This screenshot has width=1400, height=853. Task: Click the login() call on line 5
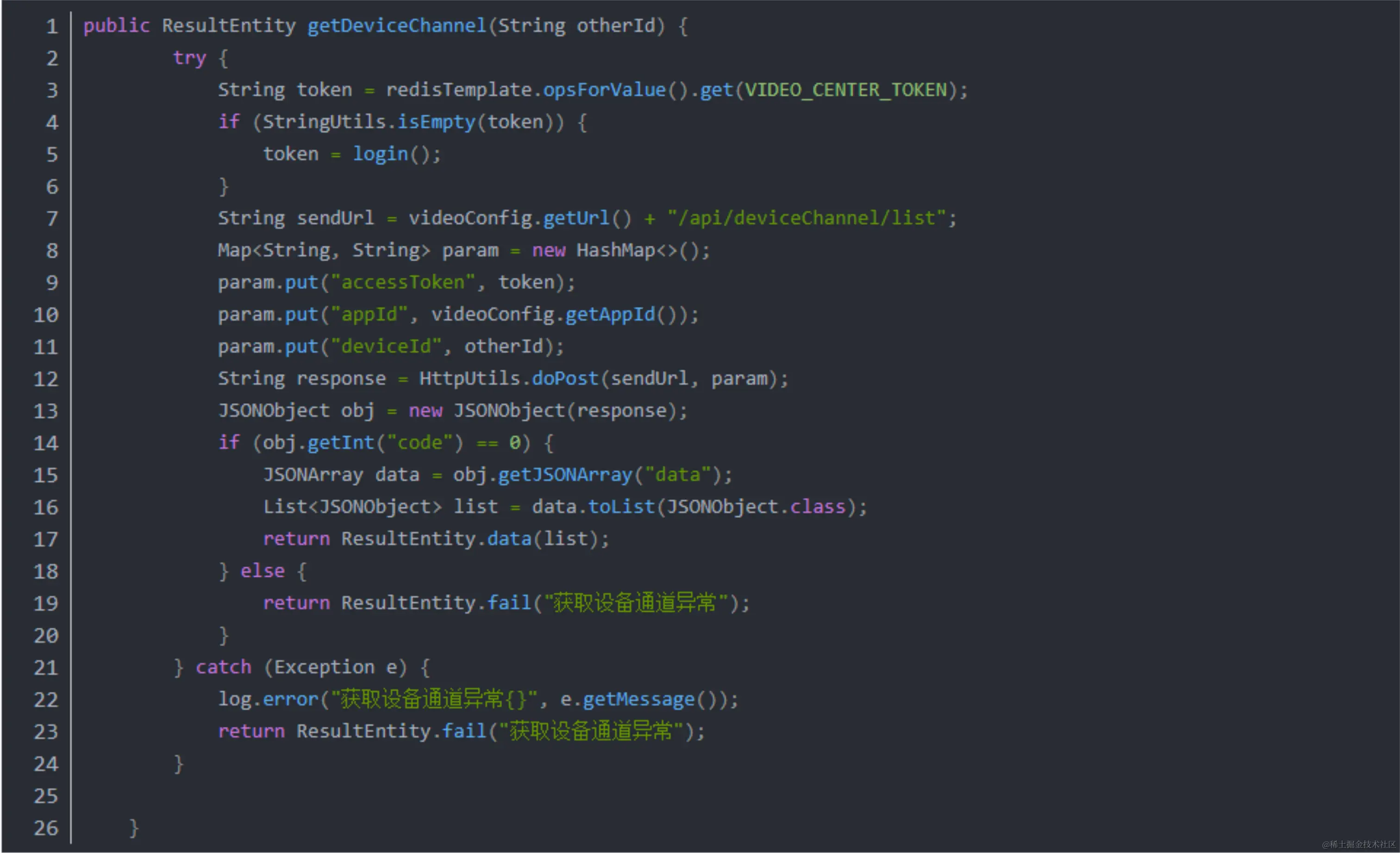pos(380,154)
